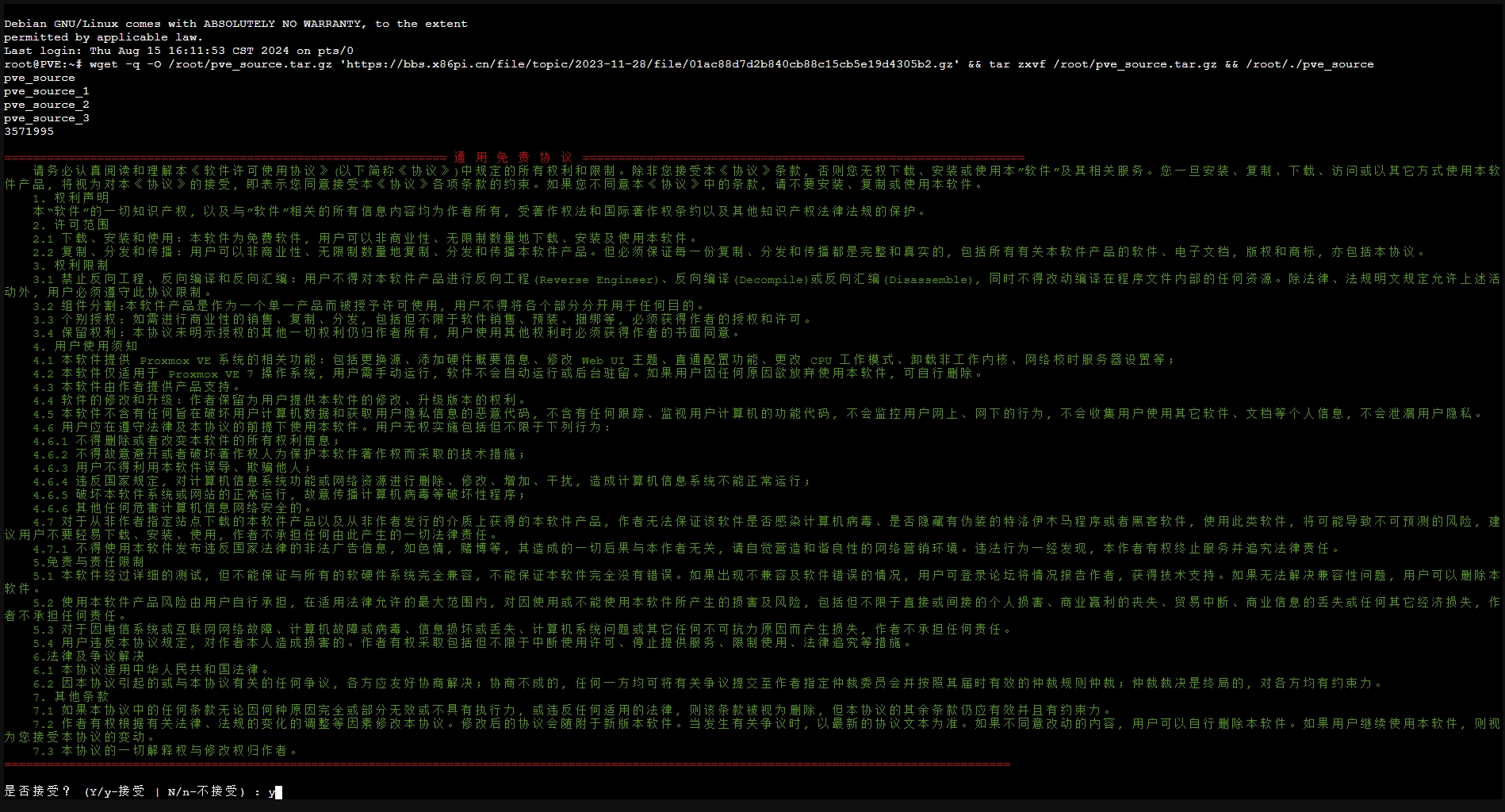Viewport: 1505px width, 812px height.
Task: Click clause '4.6.6 其他任何危害' line
Action: (173, 508)
